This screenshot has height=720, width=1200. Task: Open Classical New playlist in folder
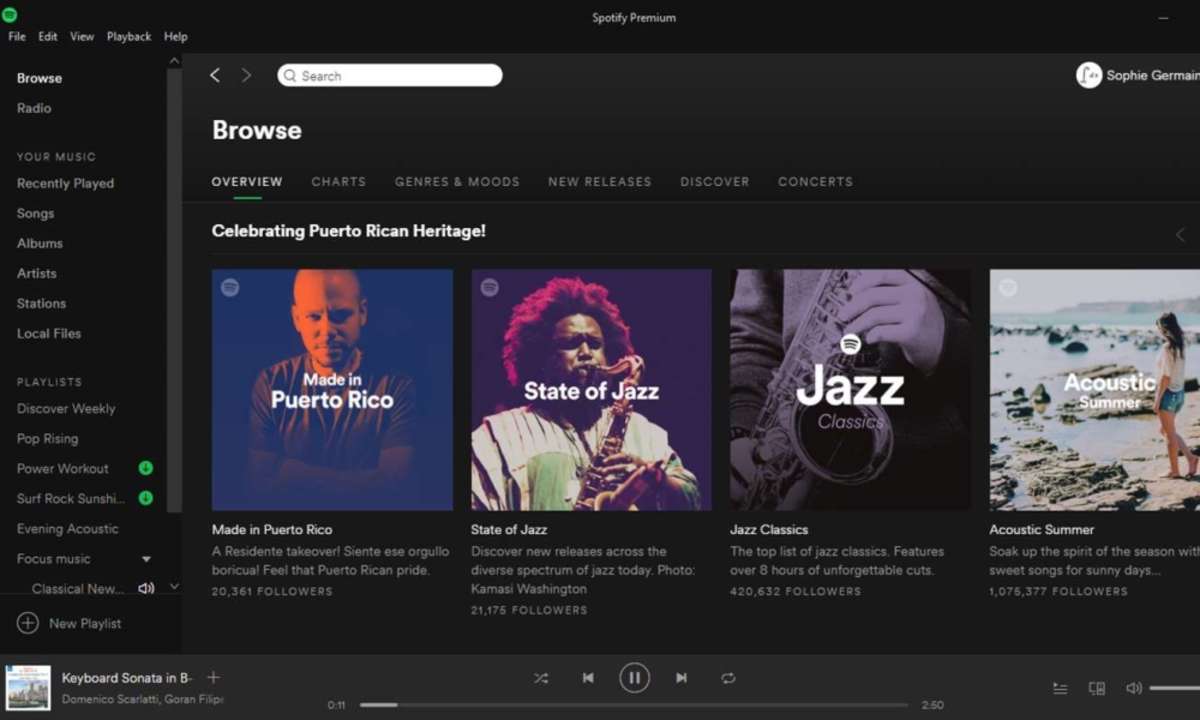point(78,588)
